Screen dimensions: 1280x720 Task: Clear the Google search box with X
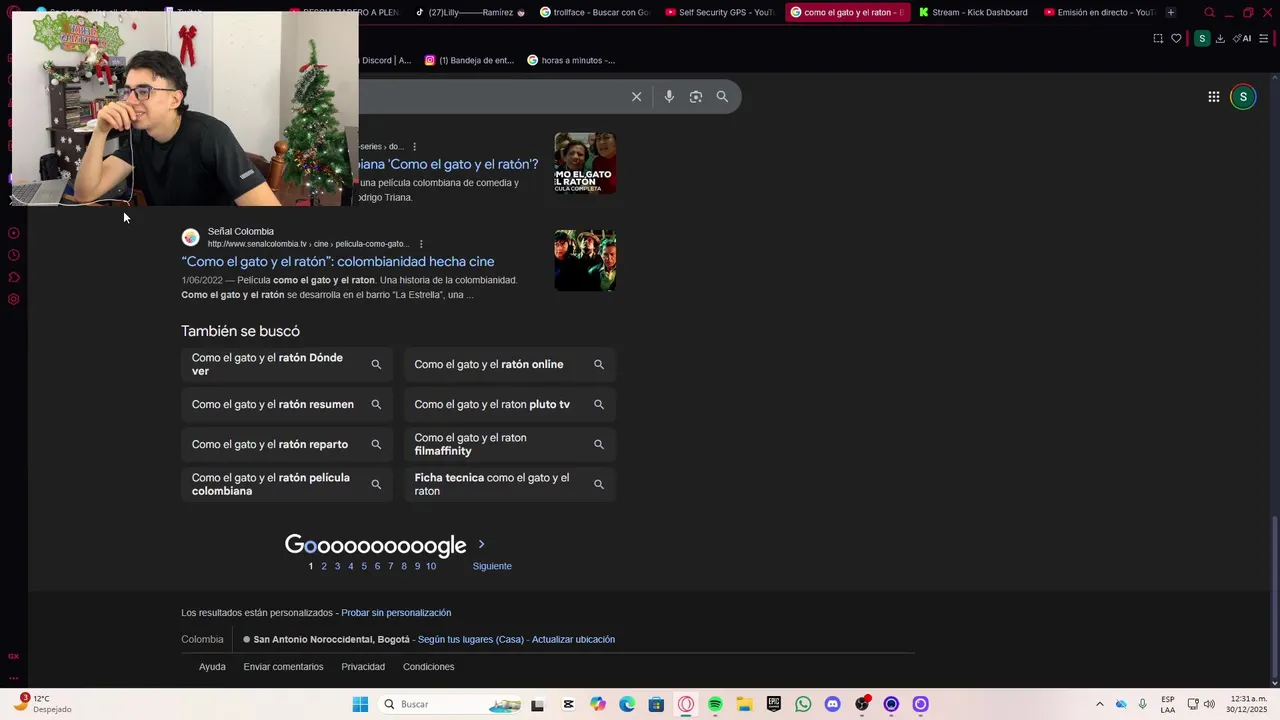coord(636,97)
